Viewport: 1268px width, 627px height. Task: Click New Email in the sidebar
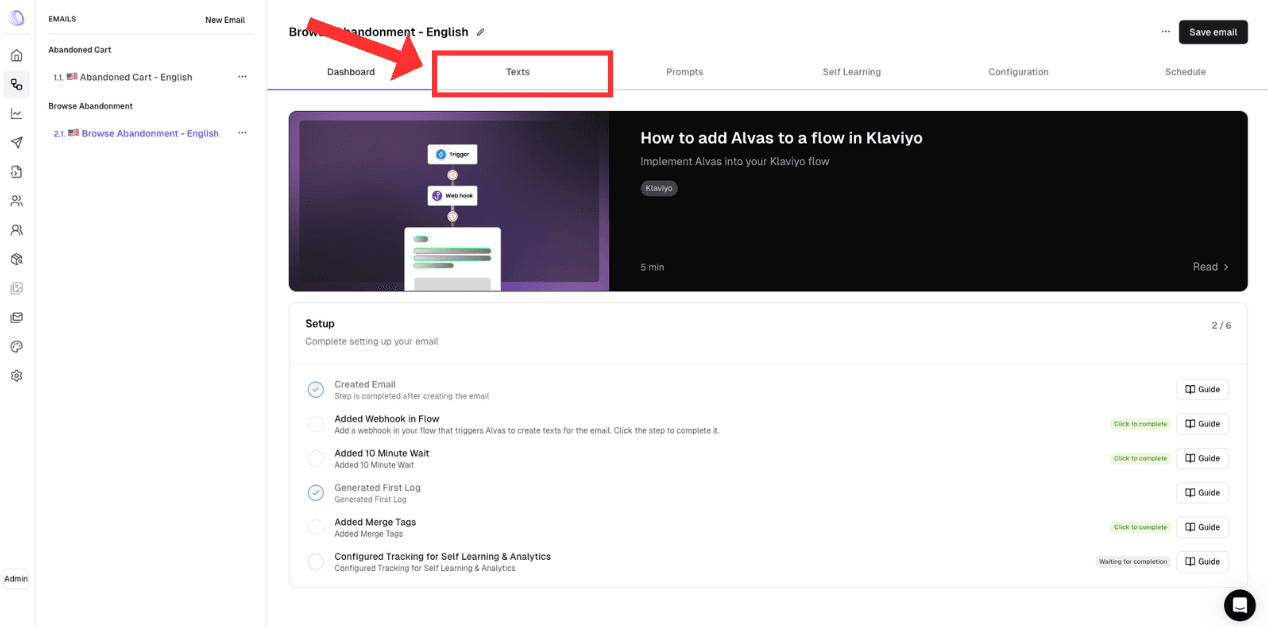[225, 20]
